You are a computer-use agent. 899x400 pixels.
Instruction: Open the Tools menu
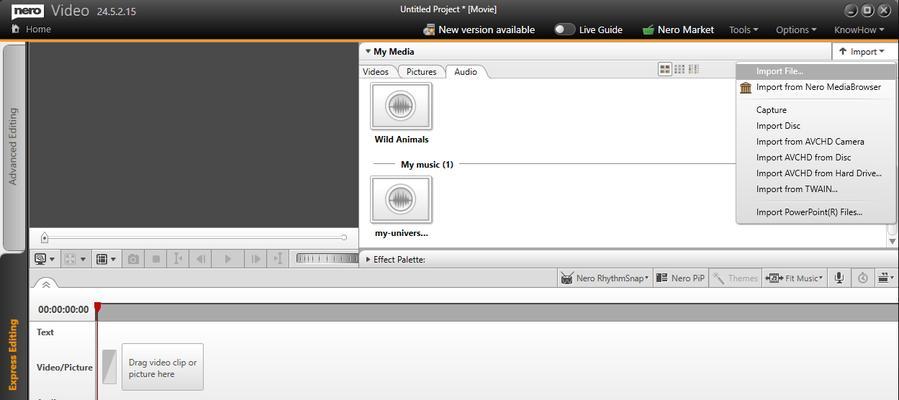click(744, 30)
